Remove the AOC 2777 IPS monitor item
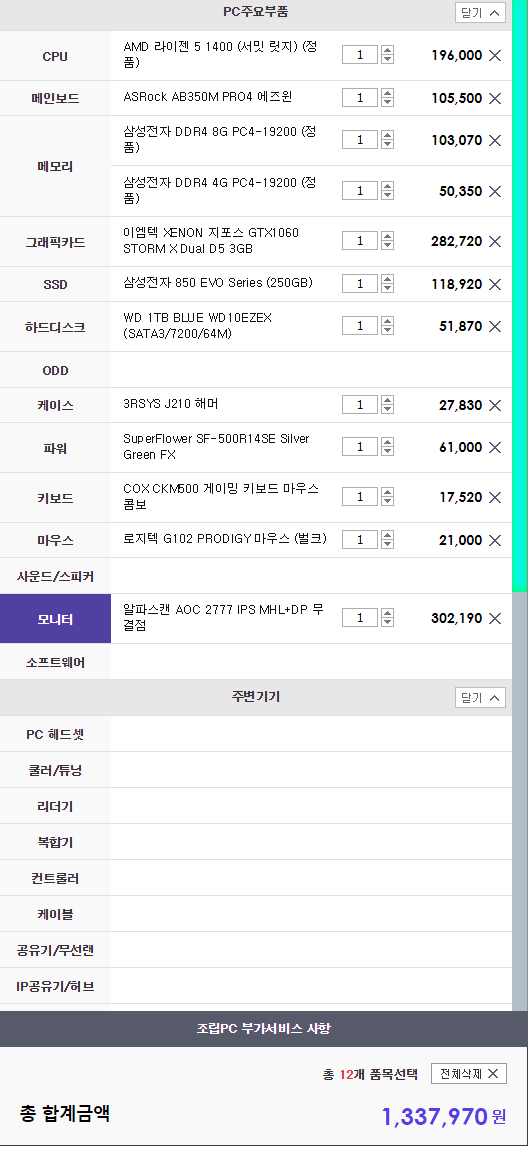The image size is (529, 1153). tap(495, 618)
